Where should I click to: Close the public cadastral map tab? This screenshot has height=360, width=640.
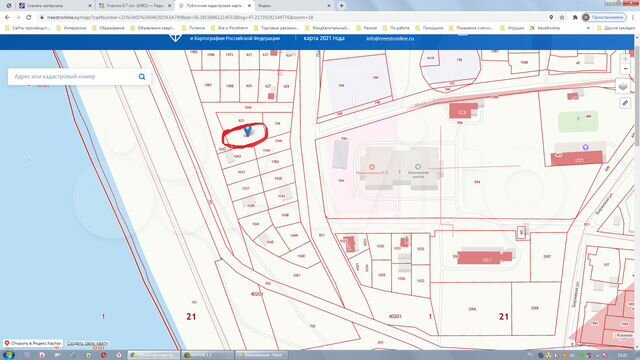249,6
